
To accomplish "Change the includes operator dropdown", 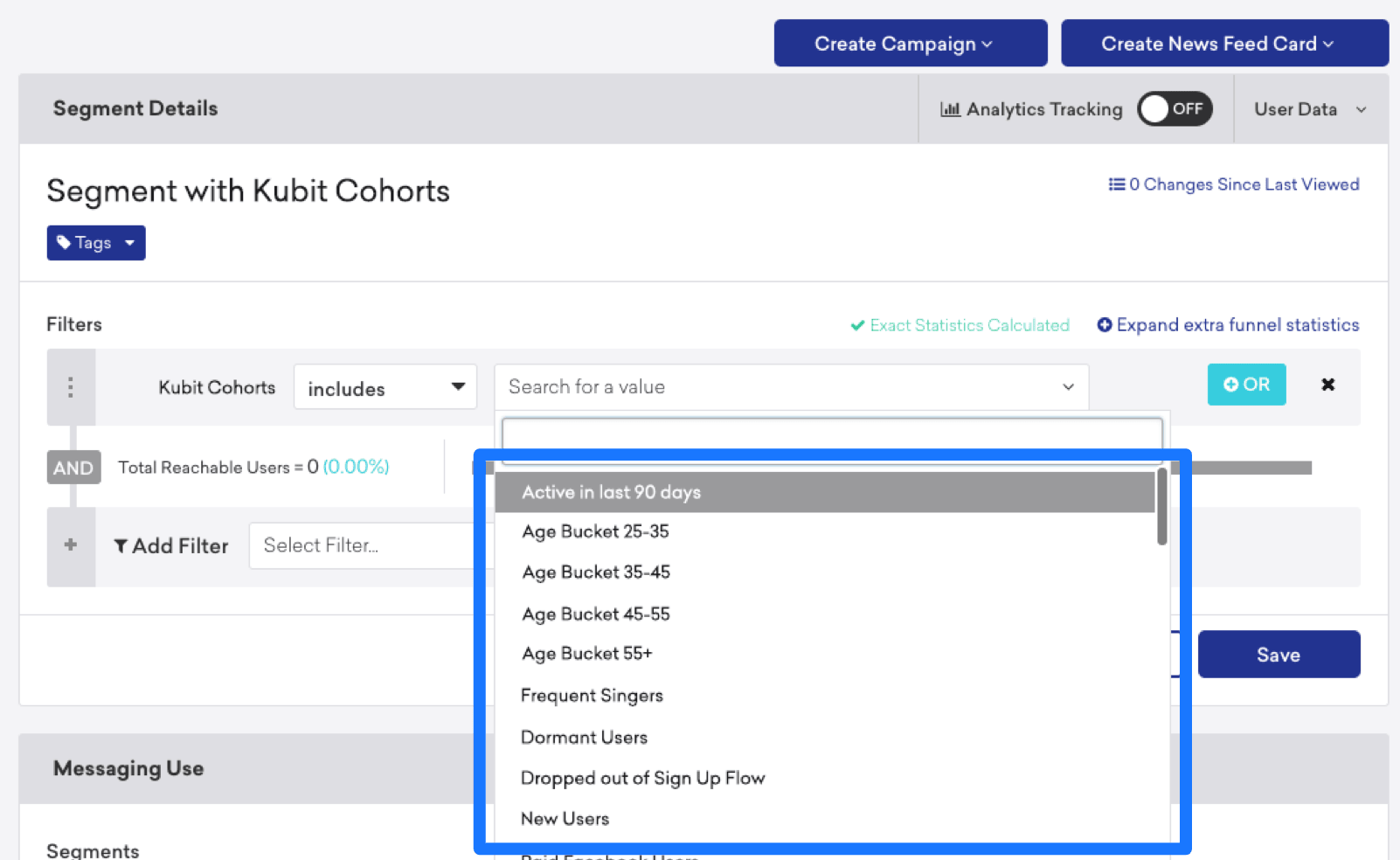I will [x=385, y=387].
